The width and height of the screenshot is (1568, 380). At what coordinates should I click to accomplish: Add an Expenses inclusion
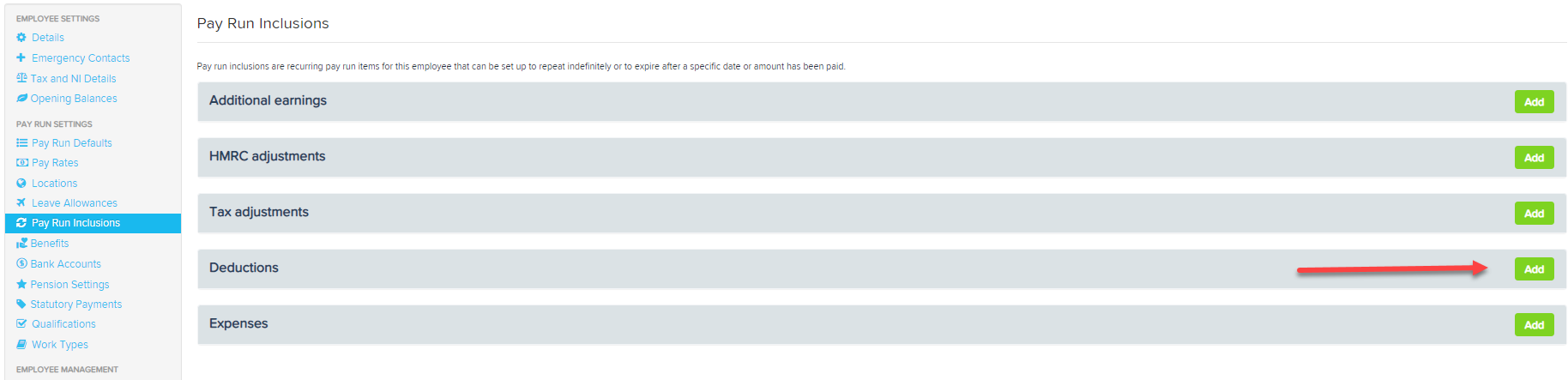click(x=1534, y=325)
